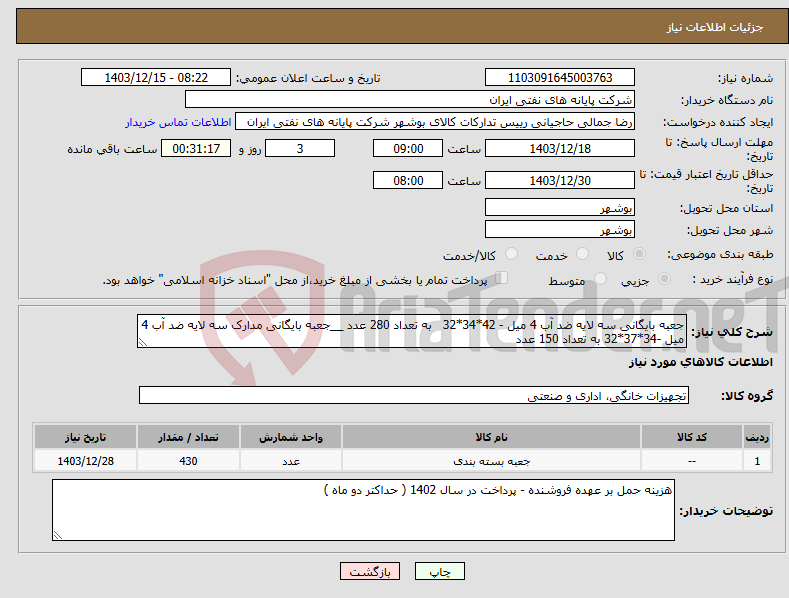Select the جزیی purchase type radio
Screen dimensions: 789x598
coord(664,278)
